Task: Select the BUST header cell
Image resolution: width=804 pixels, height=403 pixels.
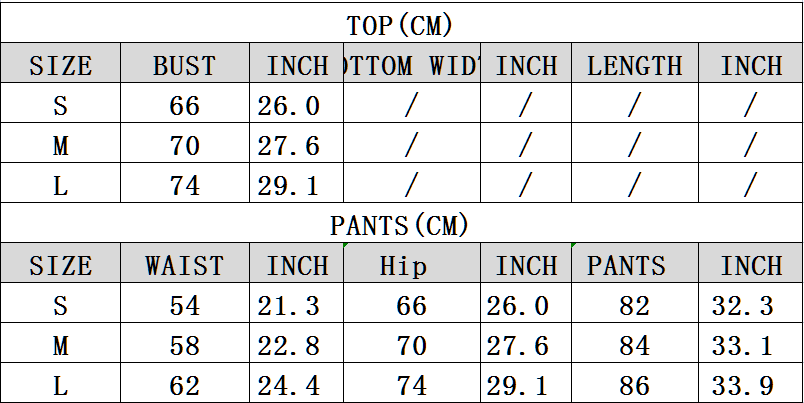Action: [x=185, y=63]
